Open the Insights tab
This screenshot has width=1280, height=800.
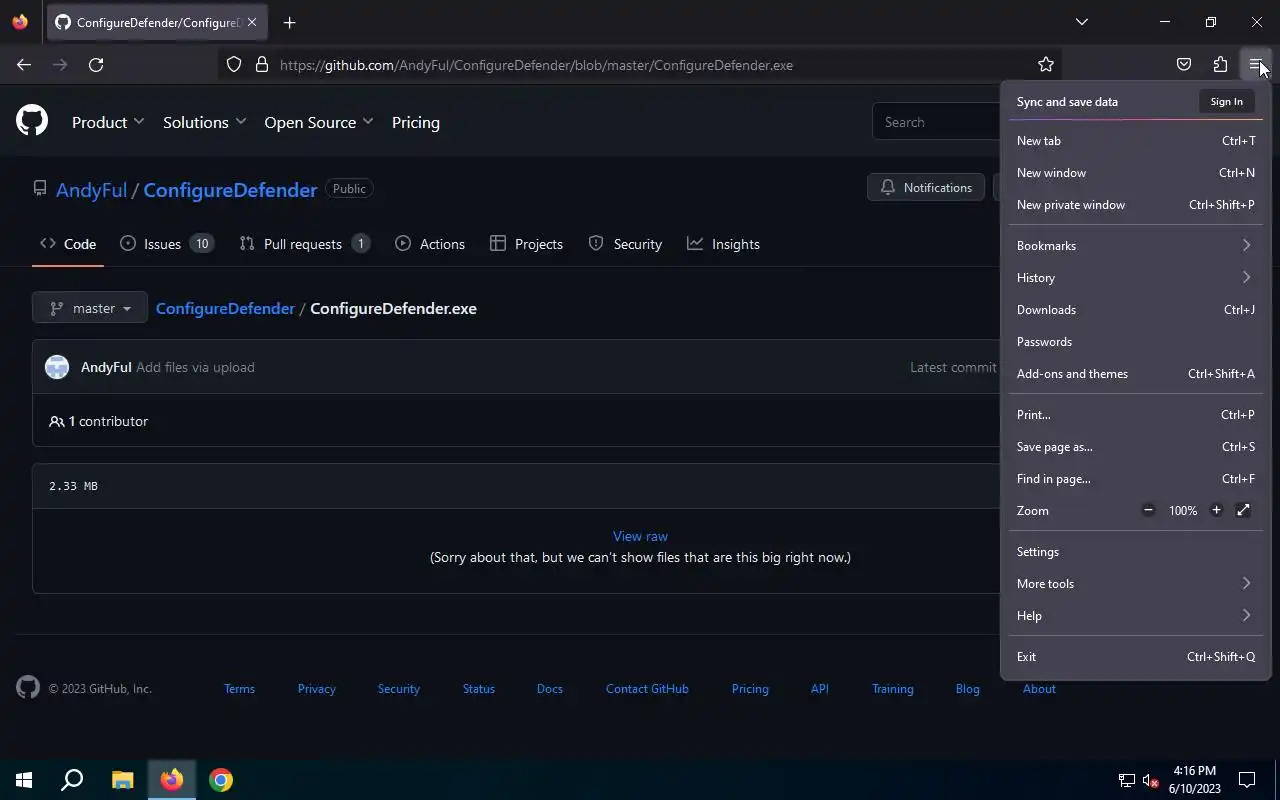pos(723,244)
